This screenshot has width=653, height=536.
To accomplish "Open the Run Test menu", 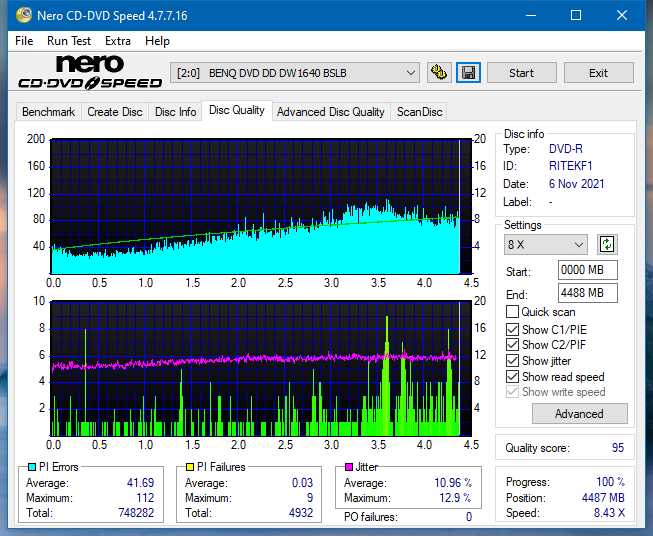I will 69,41.
